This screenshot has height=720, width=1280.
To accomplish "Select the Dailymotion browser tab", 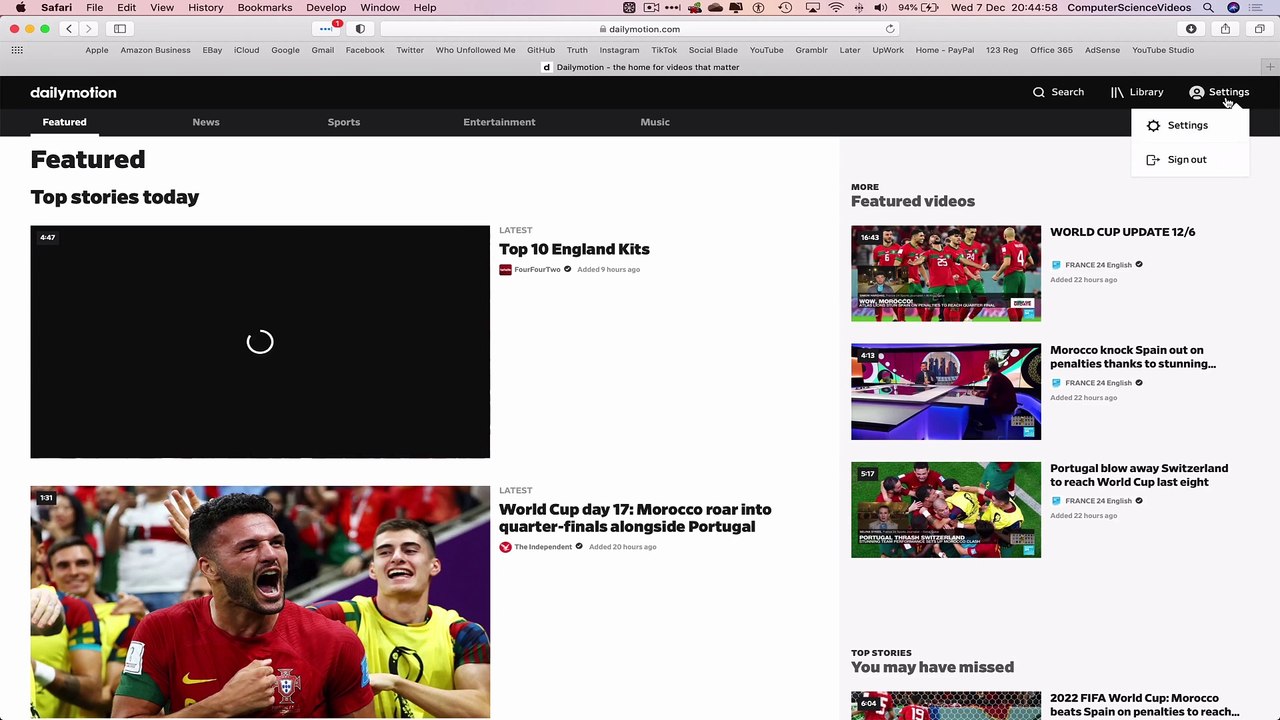I will [640, 67].
